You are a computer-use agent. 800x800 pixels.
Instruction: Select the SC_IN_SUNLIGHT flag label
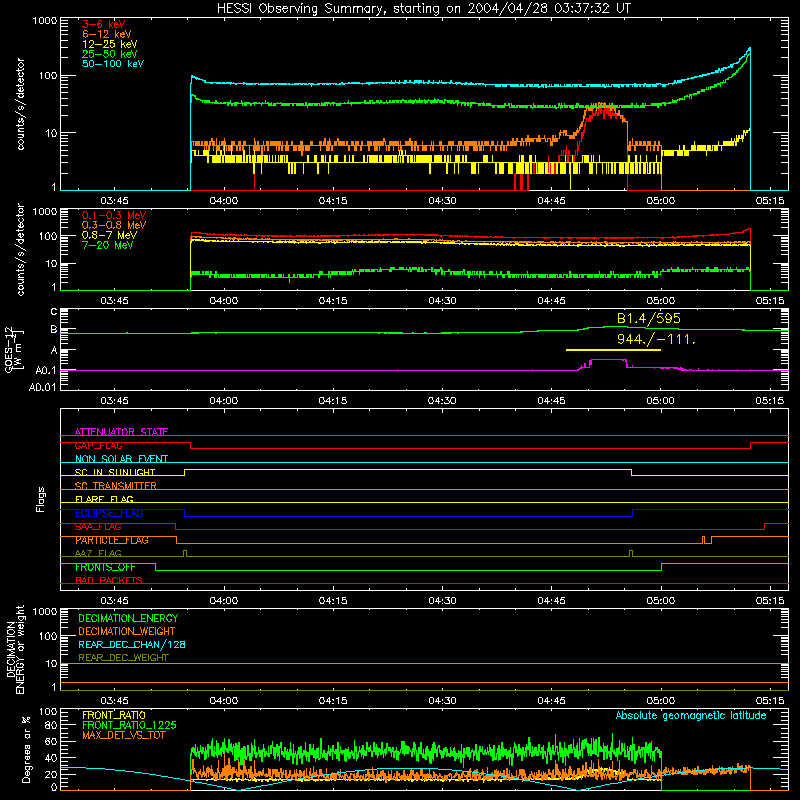pyautogui.click(x=115, y=472)
